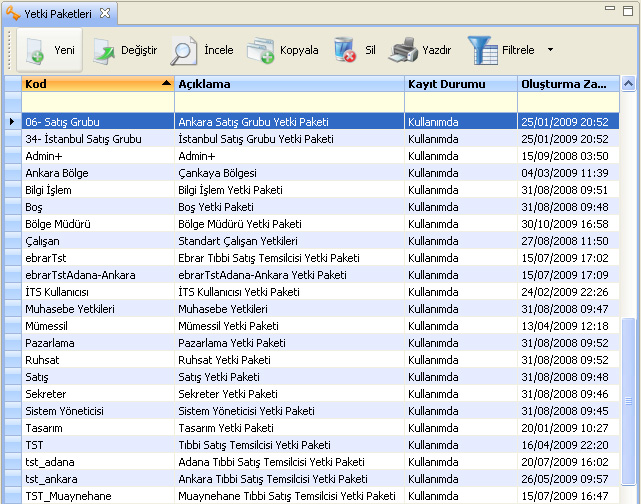Sort by the Kod column header
Viewport: 641px width, 504px height.
(98, 84)
